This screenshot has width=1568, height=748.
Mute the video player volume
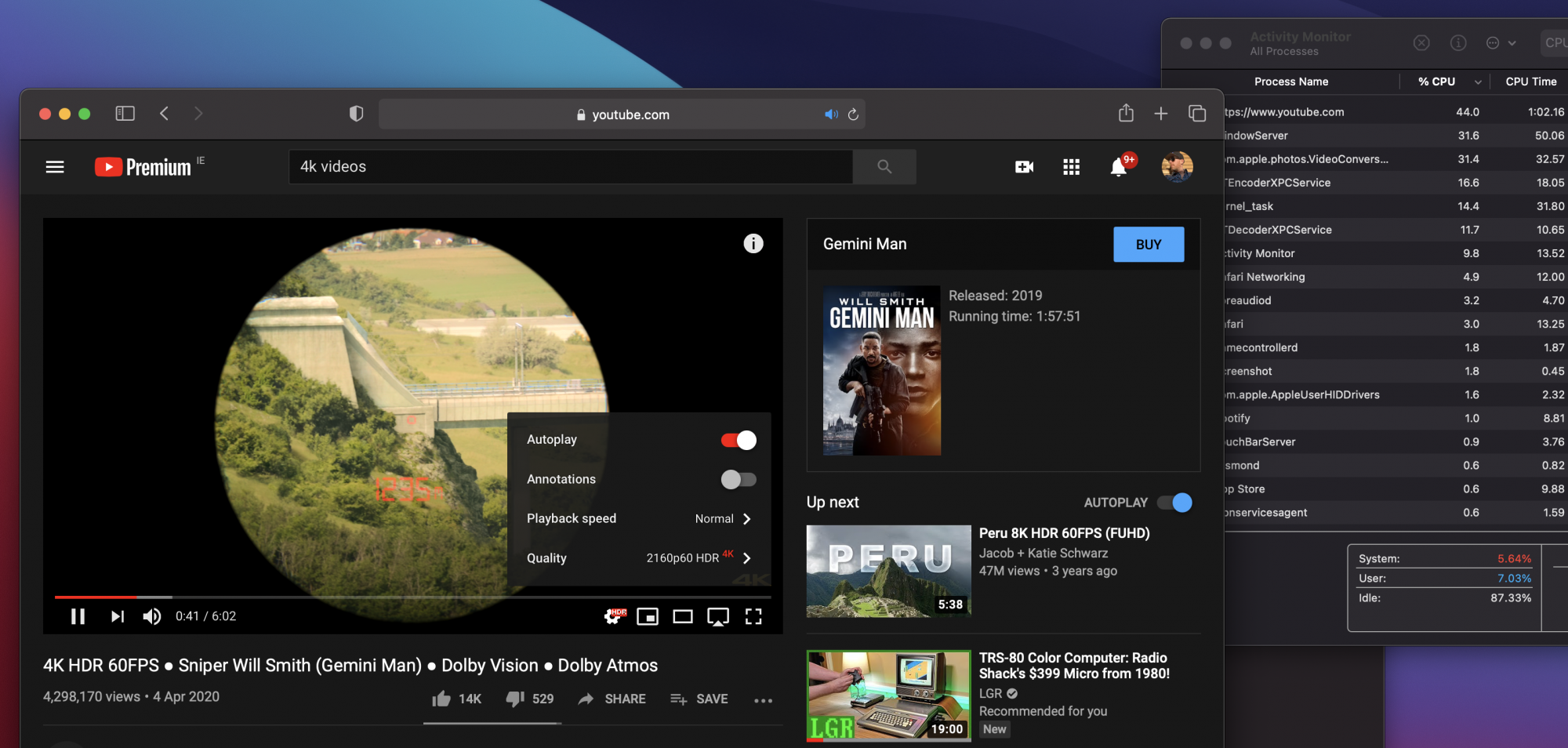coord(152,616)
